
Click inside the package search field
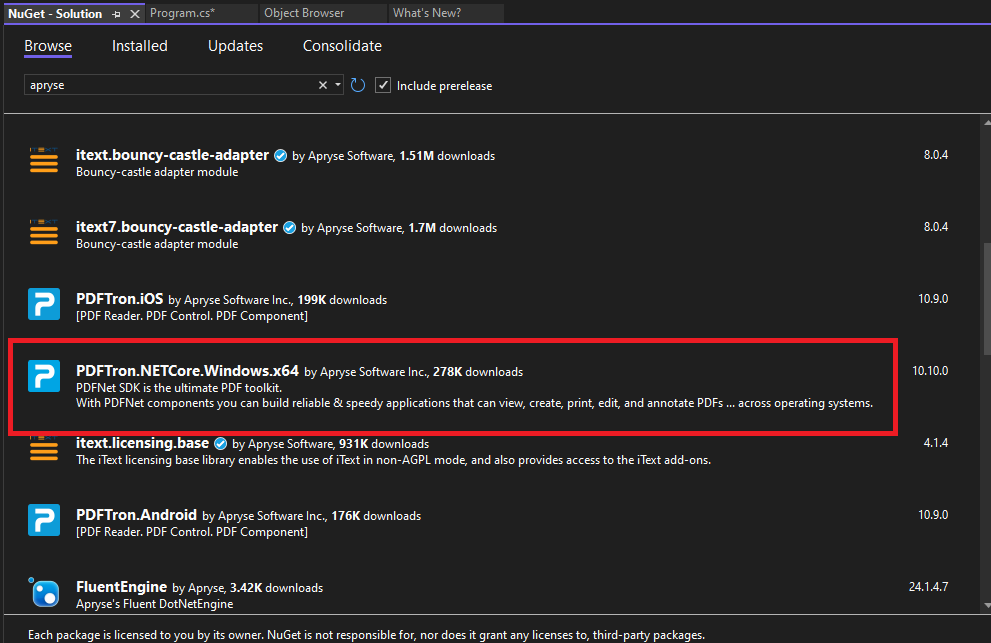170,85
